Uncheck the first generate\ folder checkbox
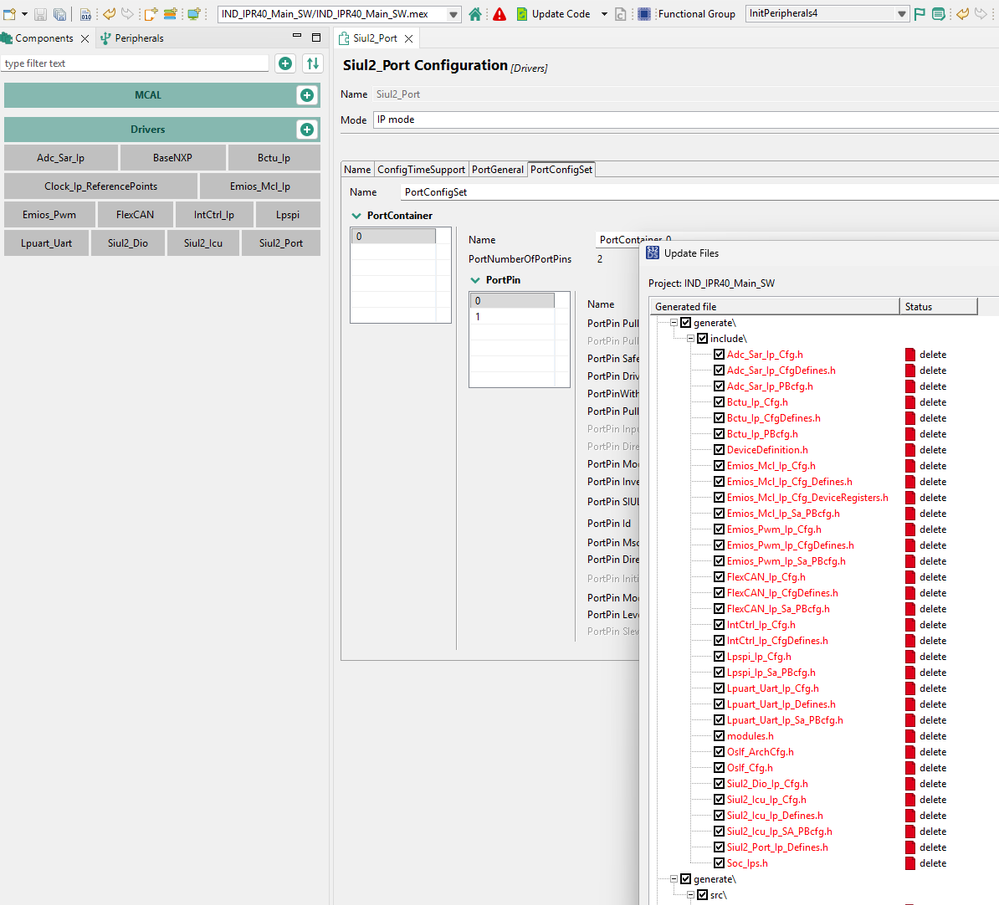This screenshot has width=999, height=905. point(686,322)
